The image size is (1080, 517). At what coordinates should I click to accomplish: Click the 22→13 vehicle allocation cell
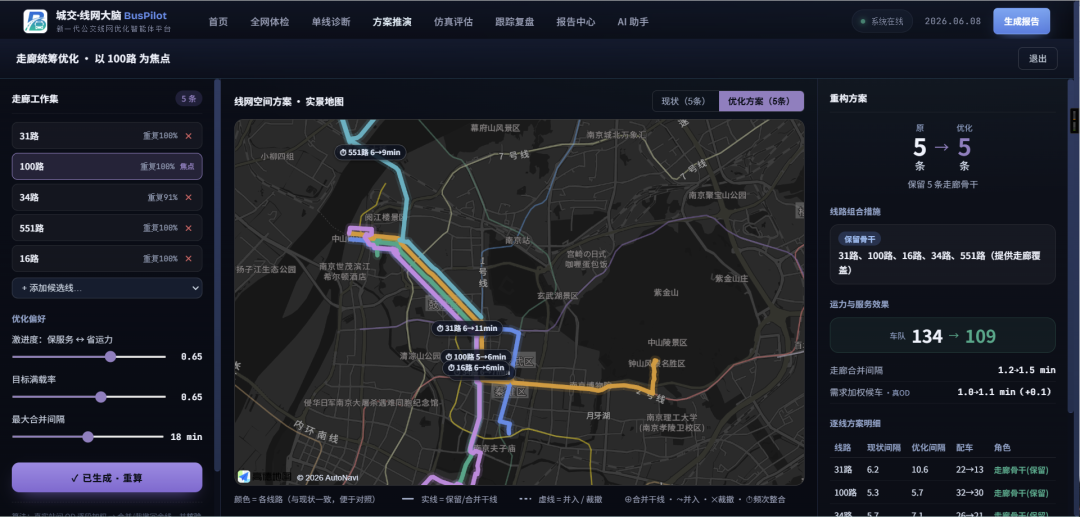(x=966, y=471)
